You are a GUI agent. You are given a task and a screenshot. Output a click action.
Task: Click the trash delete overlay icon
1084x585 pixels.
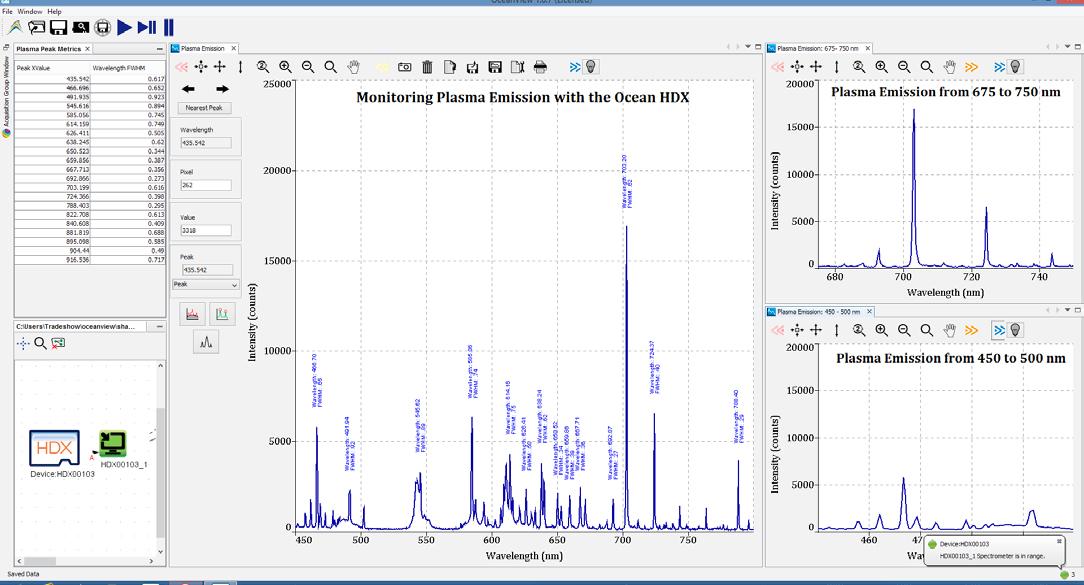click(427, 67)
